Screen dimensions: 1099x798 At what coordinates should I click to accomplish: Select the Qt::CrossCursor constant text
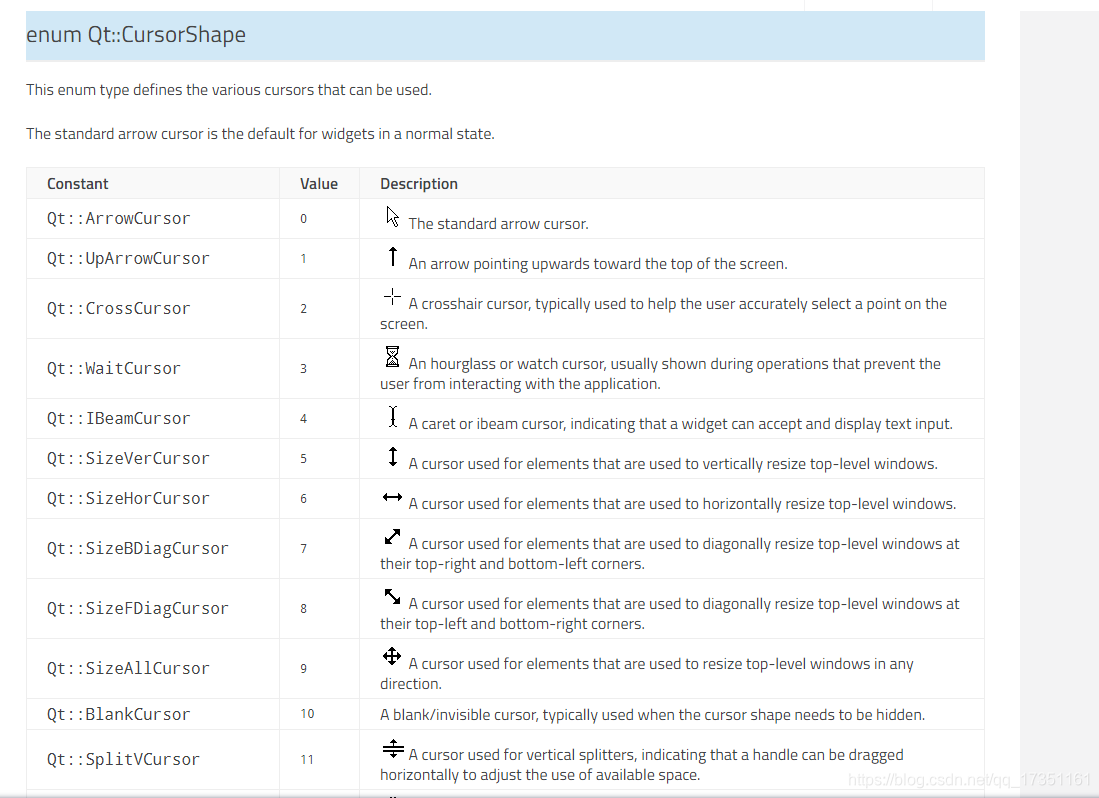tap(118, 308)
